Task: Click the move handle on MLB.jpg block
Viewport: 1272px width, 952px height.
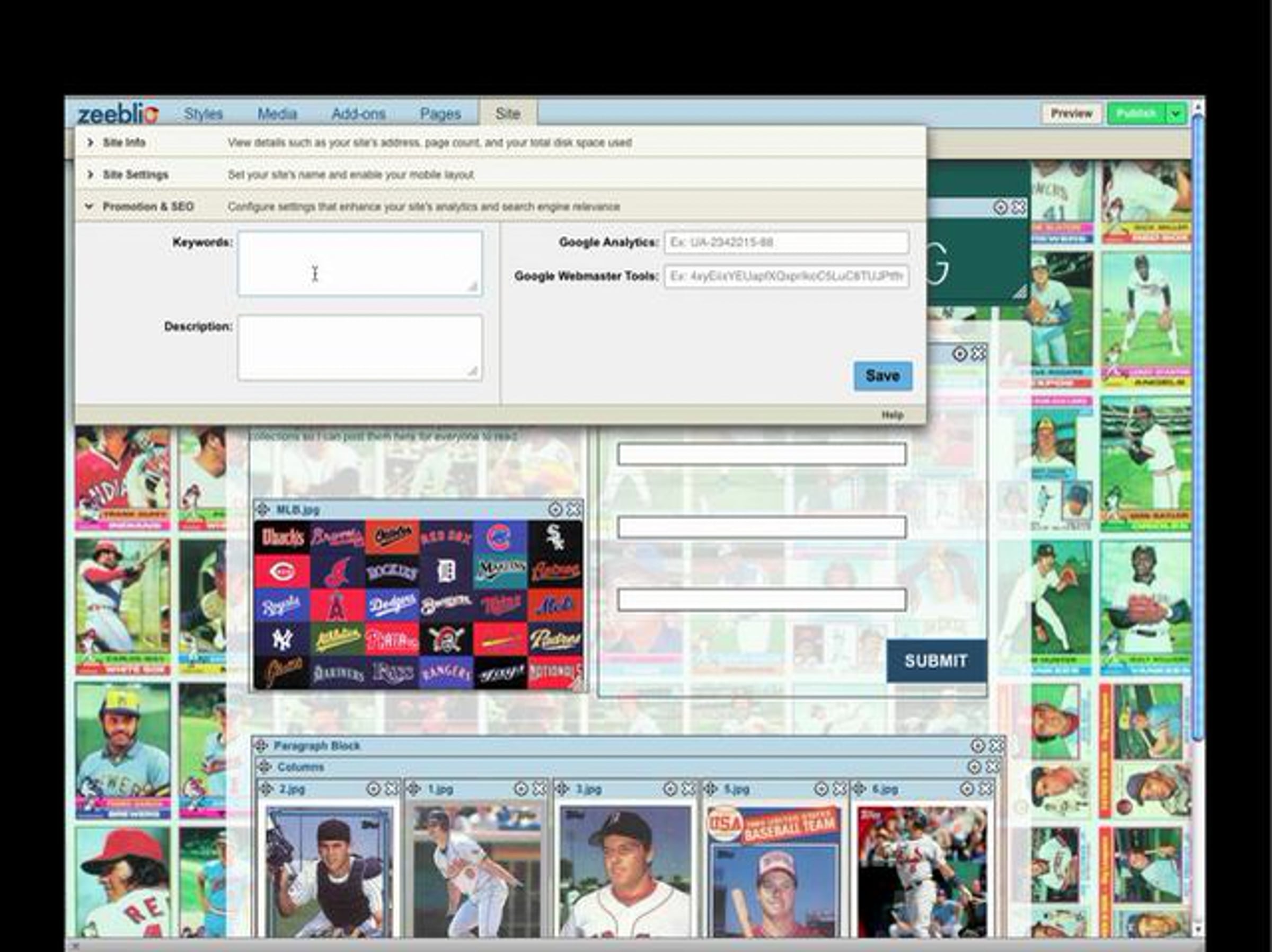Action: point(262,509)
